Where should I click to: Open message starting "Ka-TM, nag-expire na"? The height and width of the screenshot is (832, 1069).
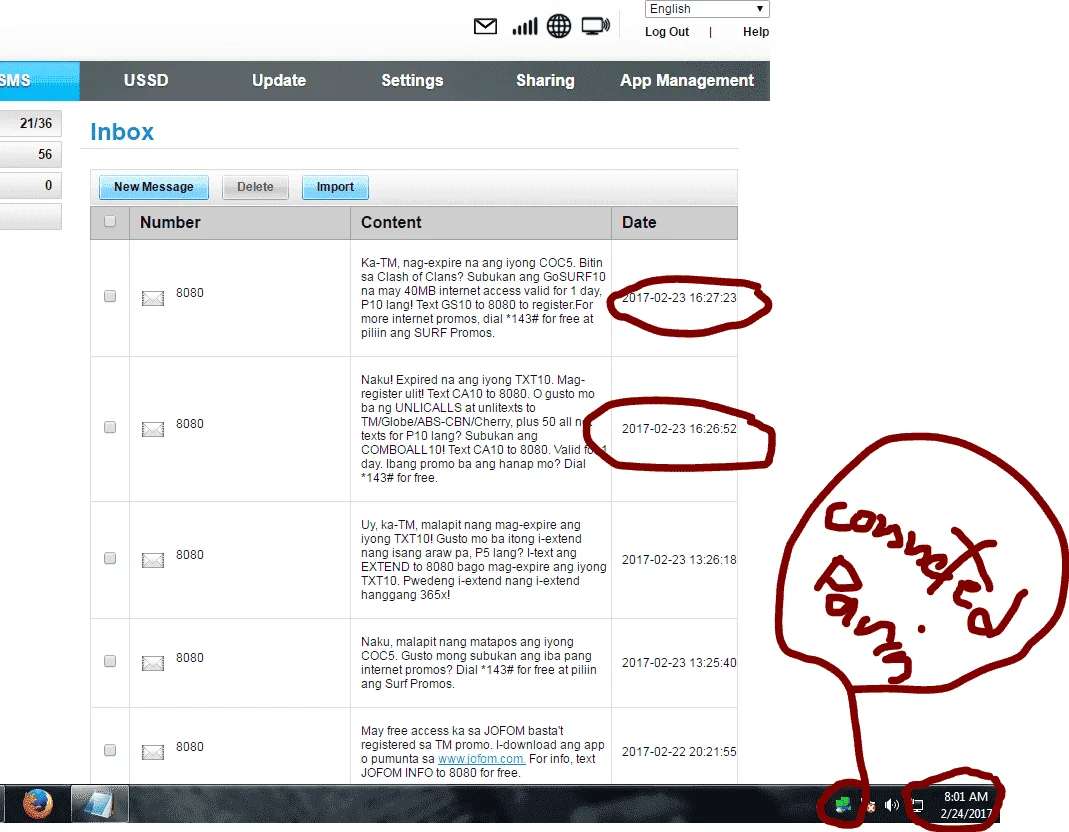(483, 298)
